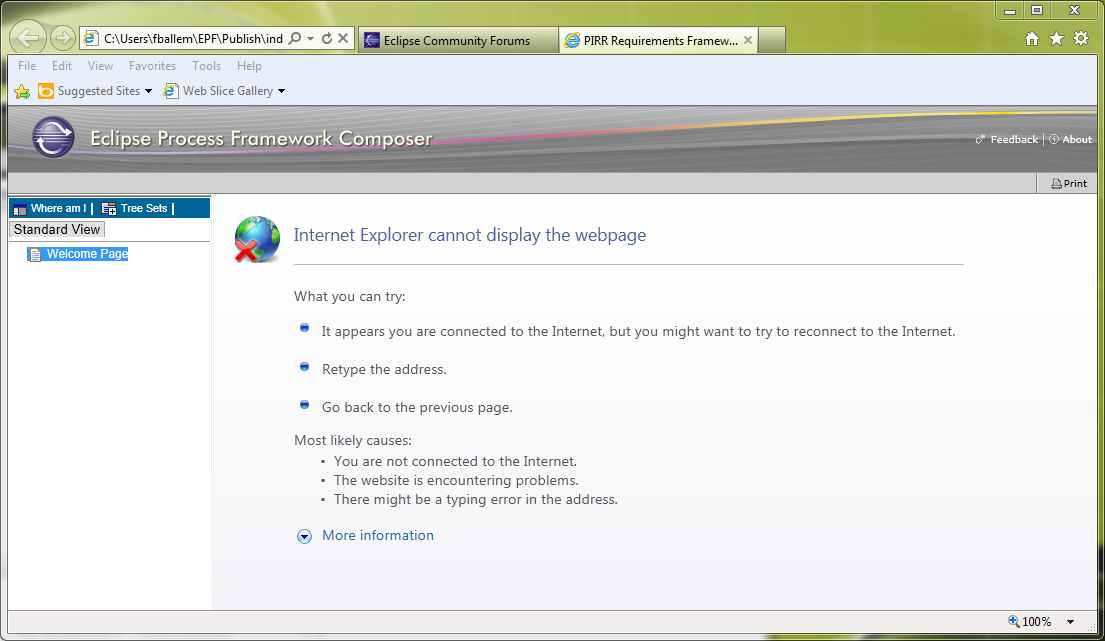Click 'You are not connected to the Internet.' text
Screen dimensions: 1105x641
click(x=455, y=461)
